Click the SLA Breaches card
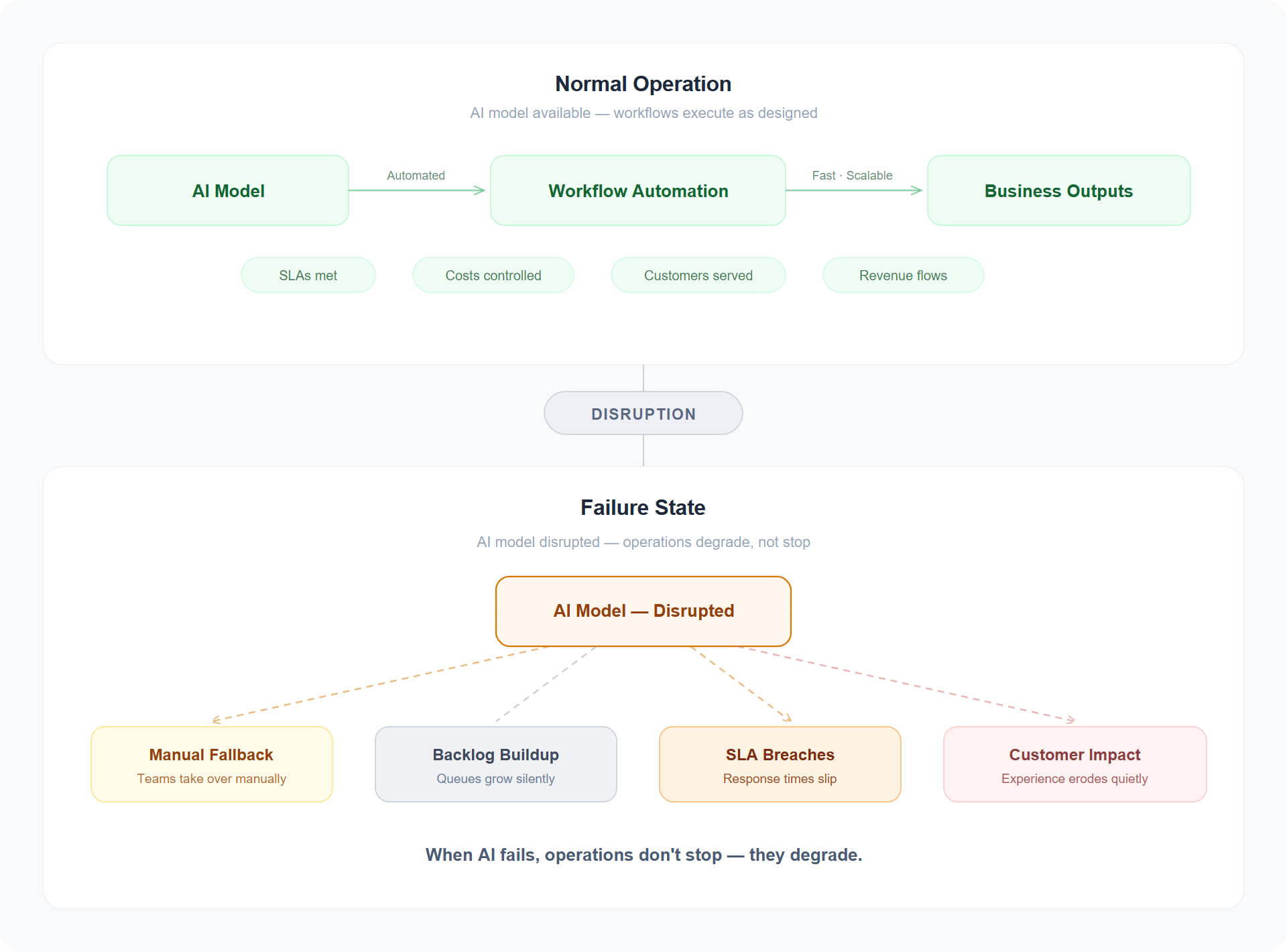Viewport: 1287px width, 952px height. point(780,764)
